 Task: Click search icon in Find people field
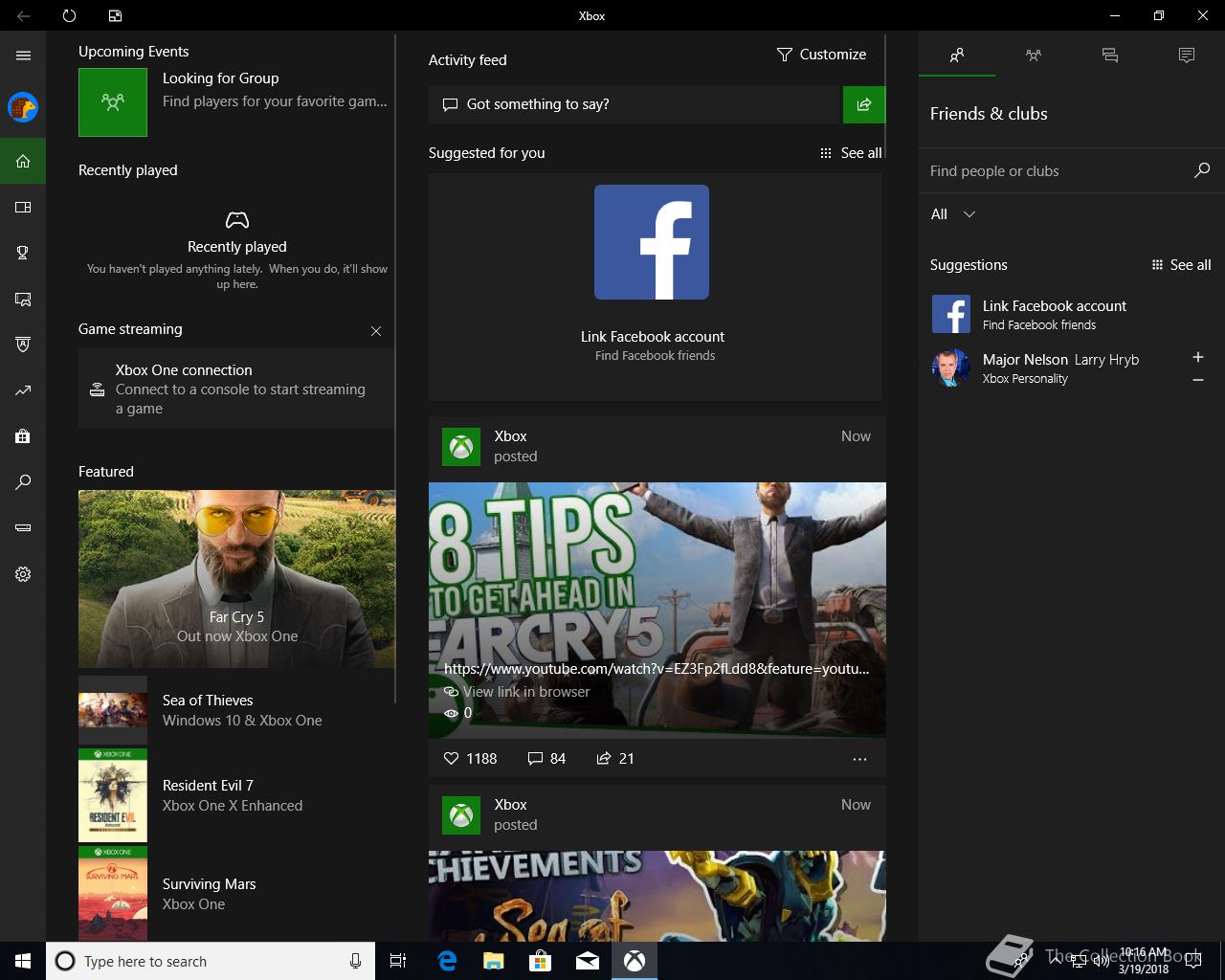(x=1202, y=170)
